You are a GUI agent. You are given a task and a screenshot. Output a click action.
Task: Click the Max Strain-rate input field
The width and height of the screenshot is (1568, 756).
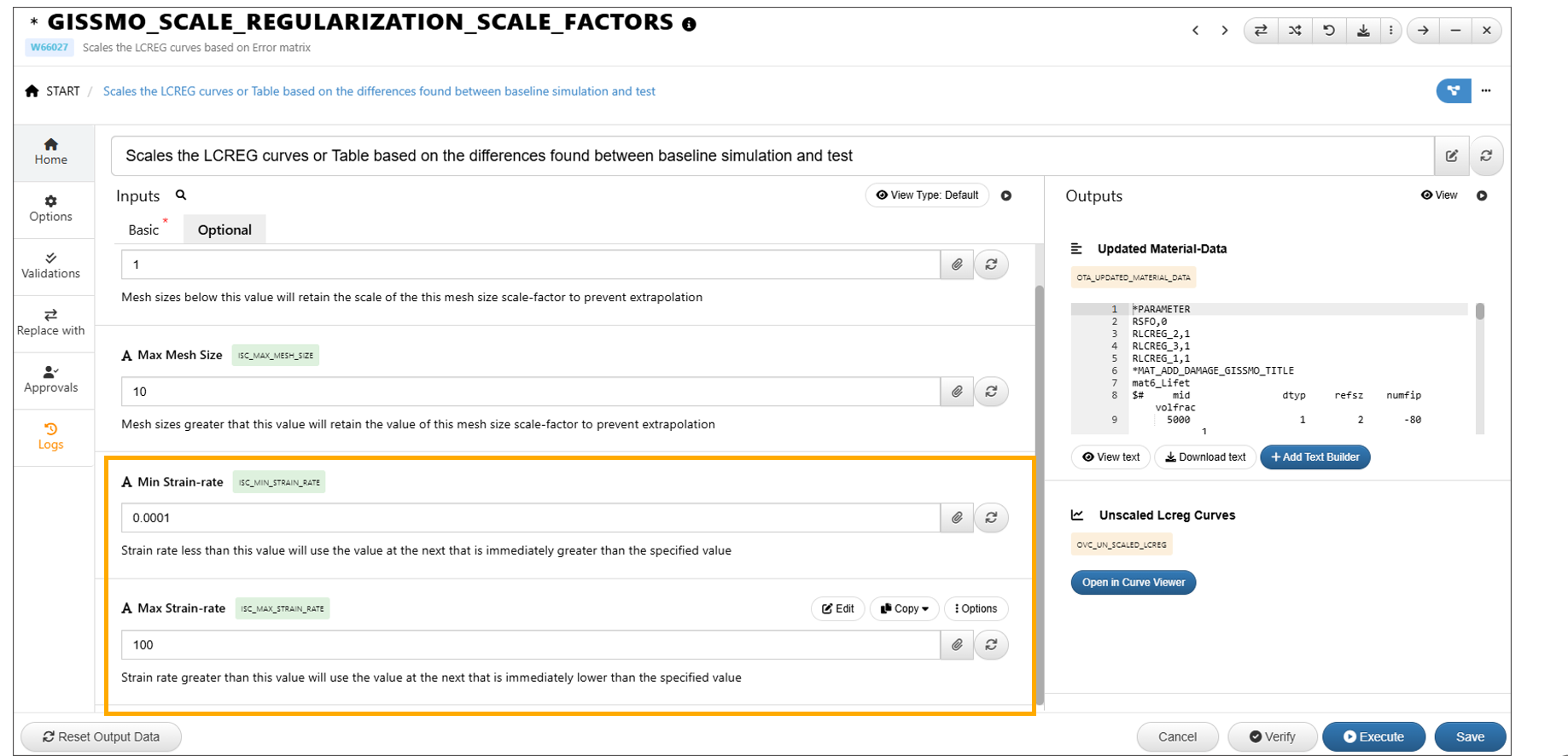(x=529, y=645)
